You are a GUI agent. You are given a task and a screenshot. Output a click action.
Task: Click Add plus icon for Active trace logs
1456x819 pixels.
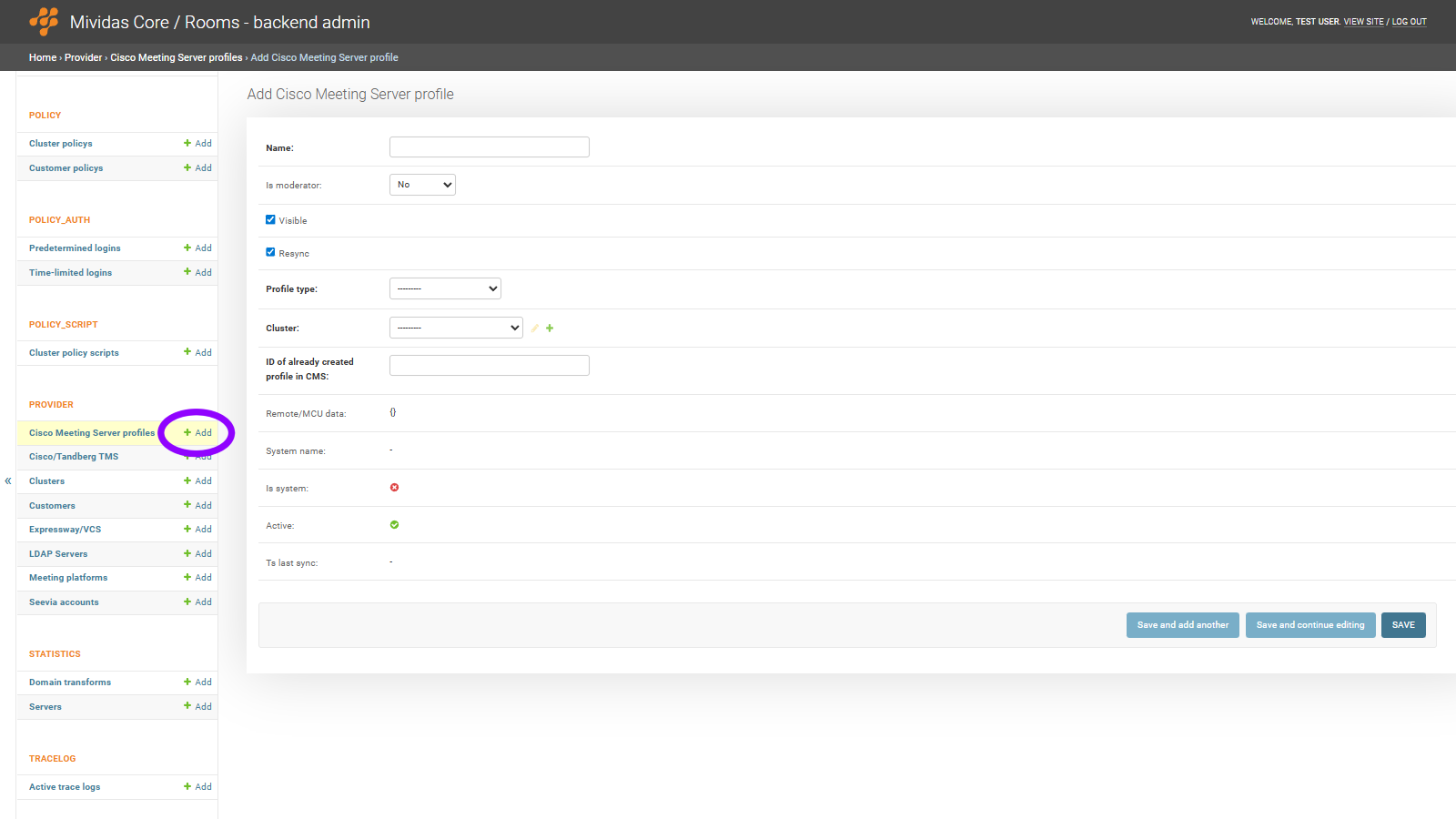[x=187, y=786]
